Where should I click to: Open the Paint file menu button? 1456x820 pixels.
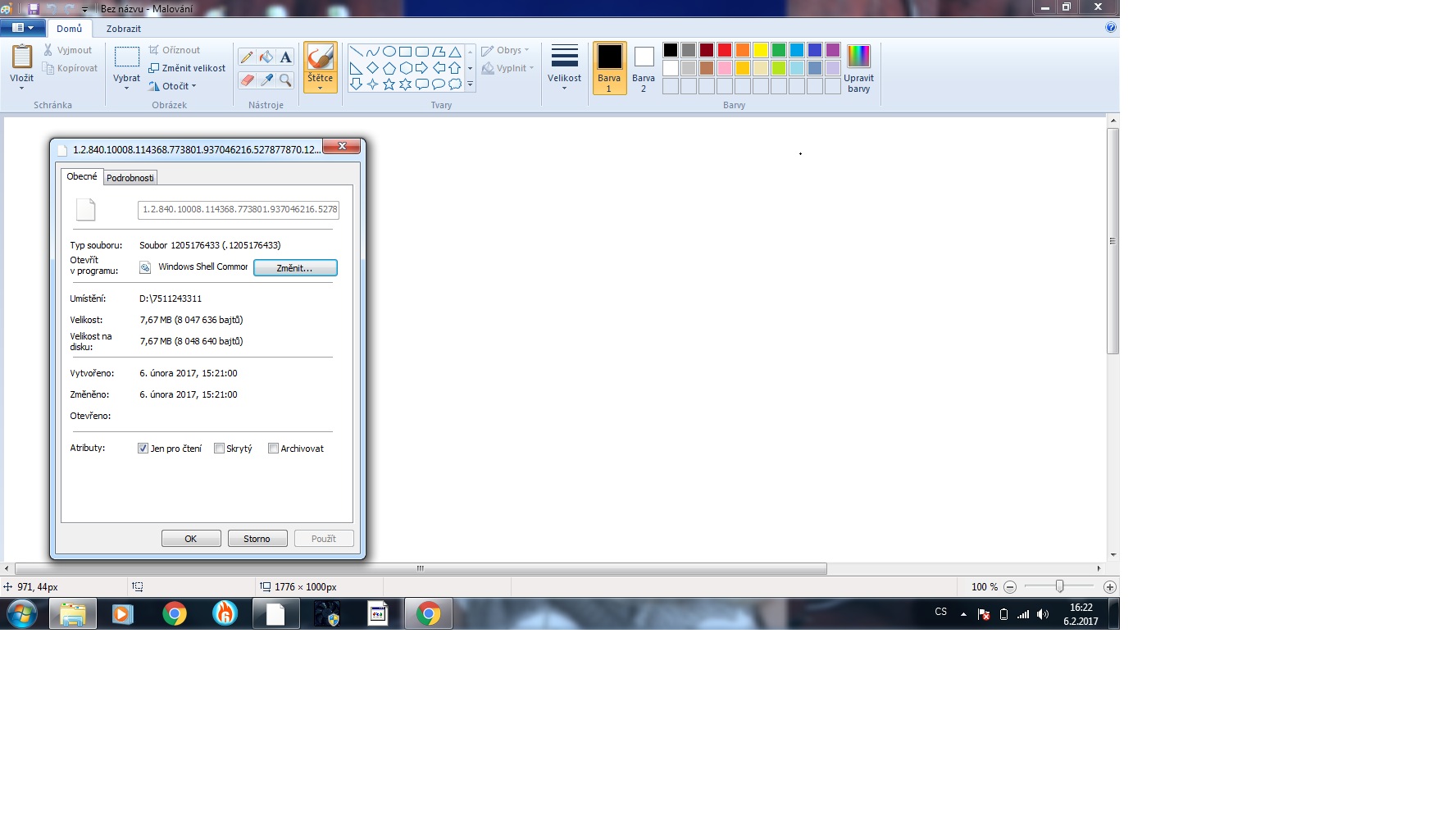pyautogui.click(x=23, y=28)
